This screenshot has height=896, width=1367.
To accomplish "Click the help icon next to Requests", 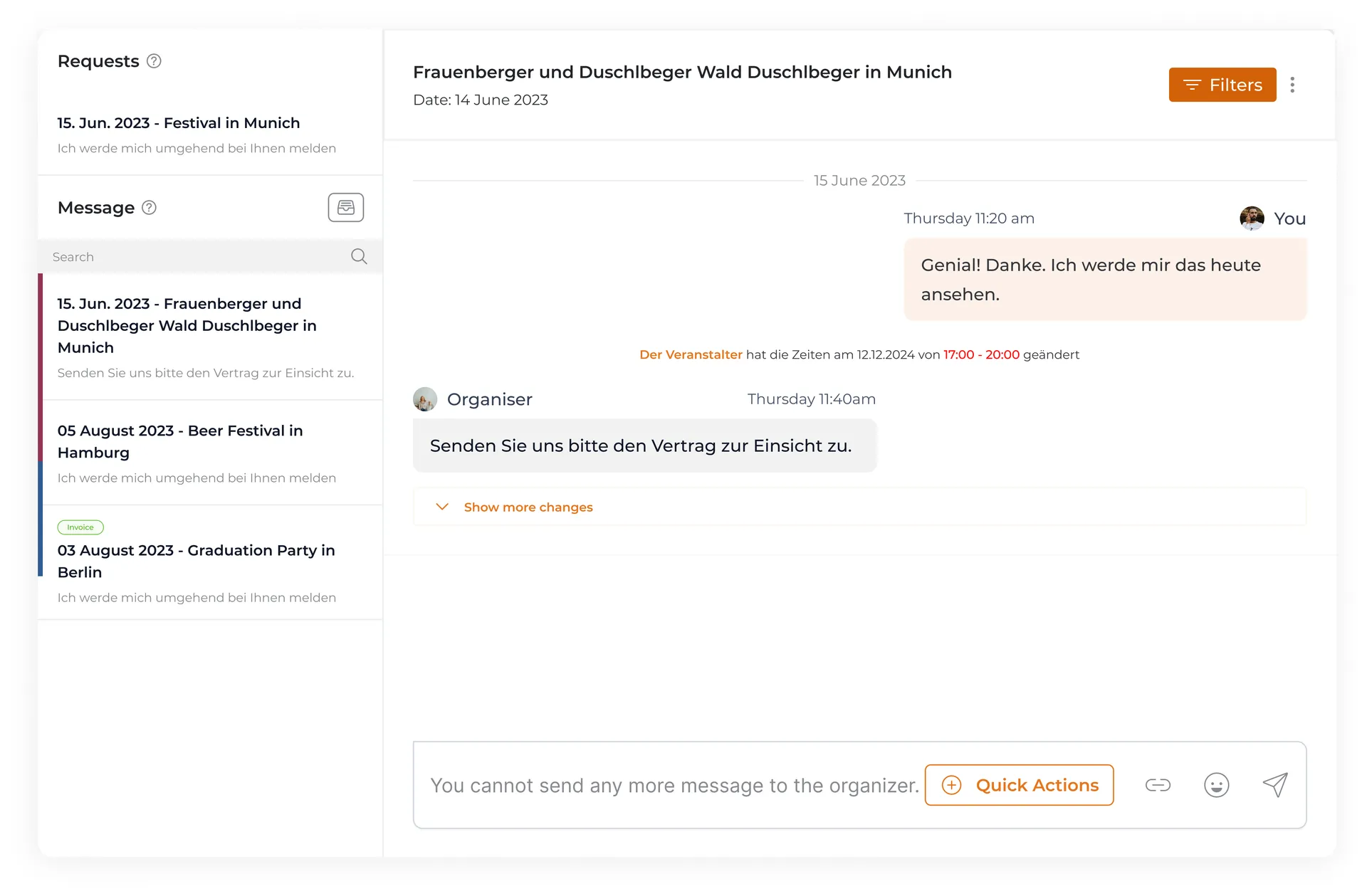I will (x=154, y=61).
